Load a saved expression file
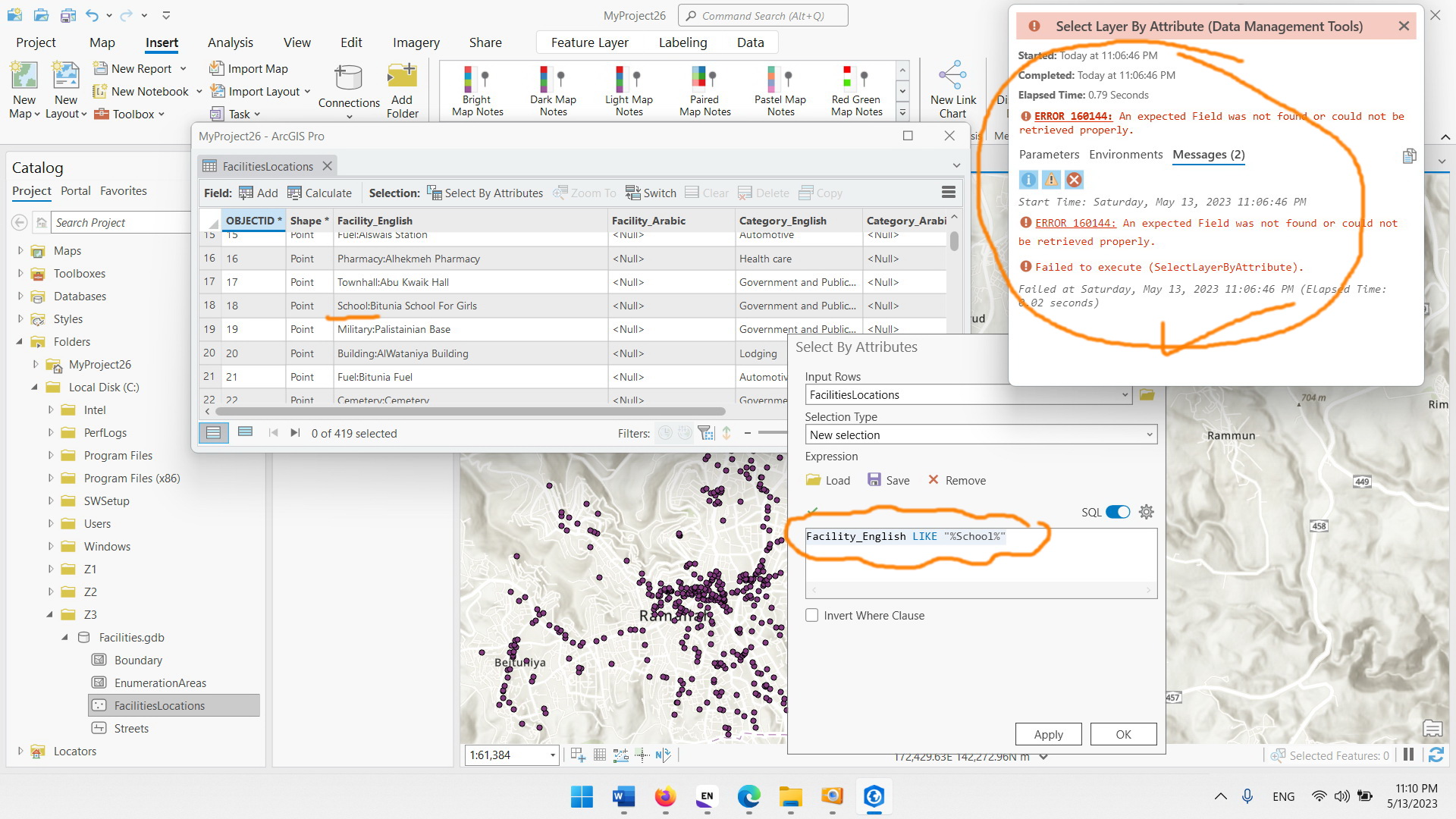The width and height of the screenshot is (1456, 819). [x=827, y=480]
